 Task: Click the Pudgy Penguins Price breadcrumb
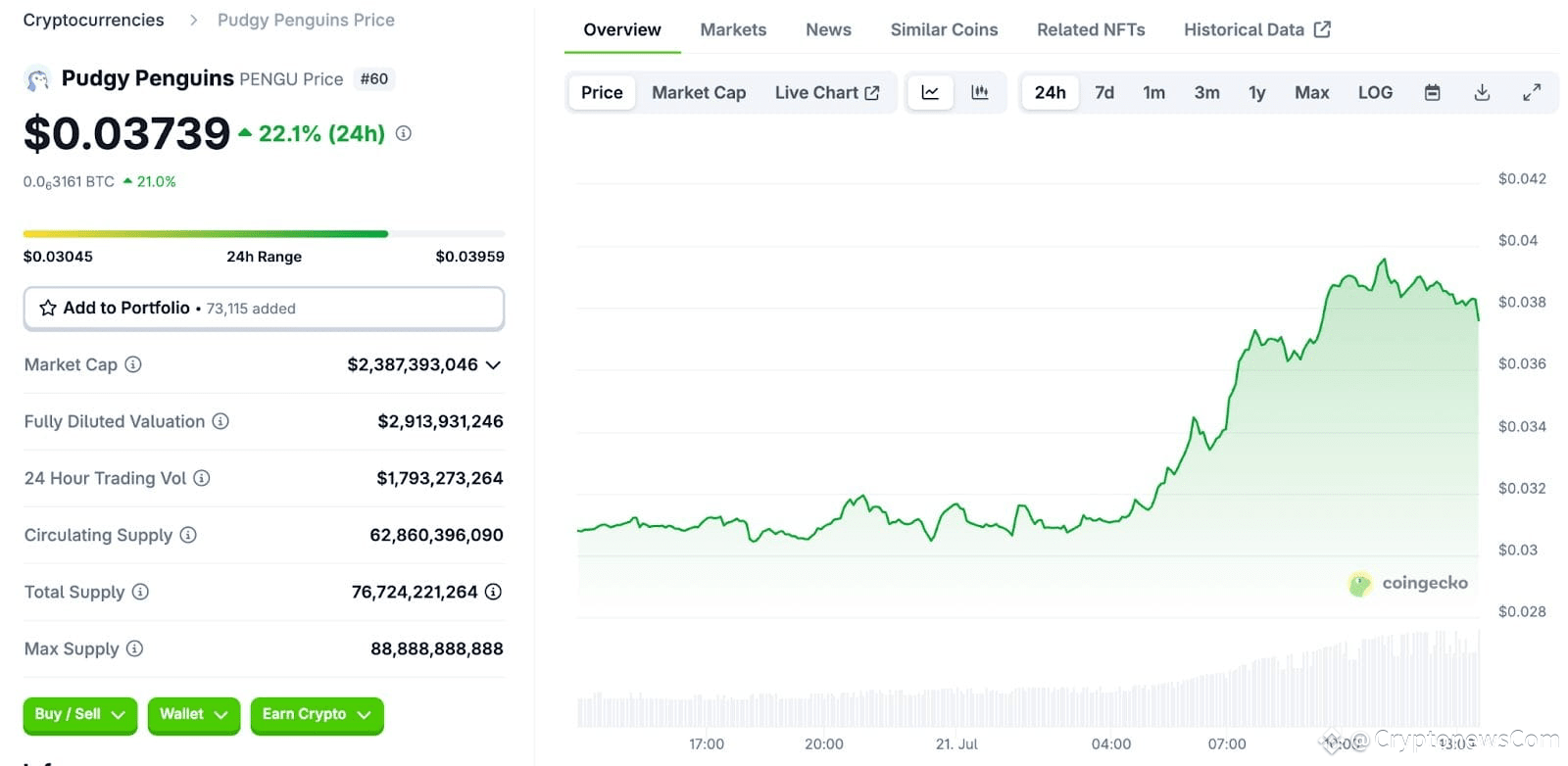tap(306, 20)
